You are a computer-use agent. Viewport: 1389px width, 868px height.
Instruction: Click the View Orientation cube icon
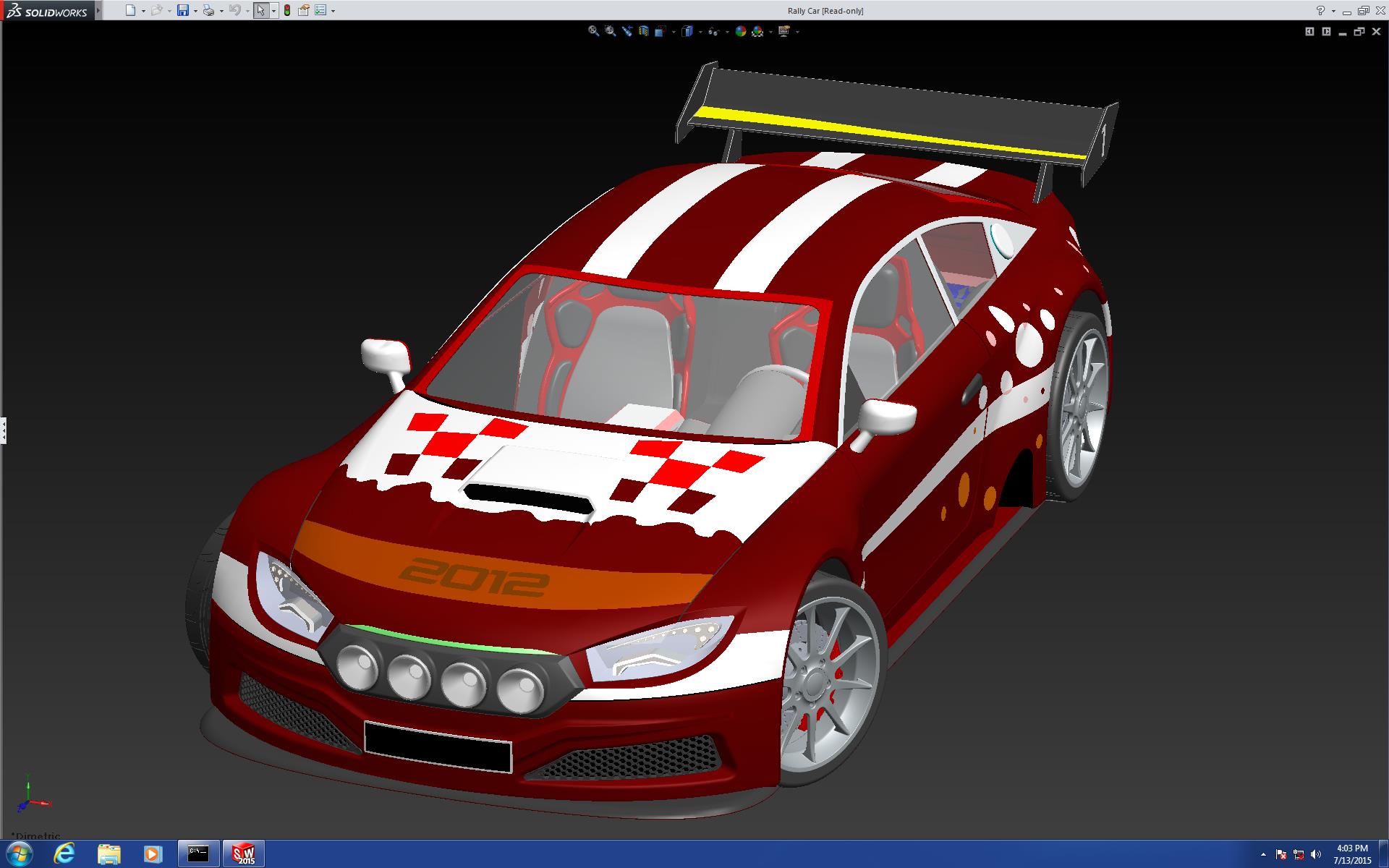(x=660, y=31)
